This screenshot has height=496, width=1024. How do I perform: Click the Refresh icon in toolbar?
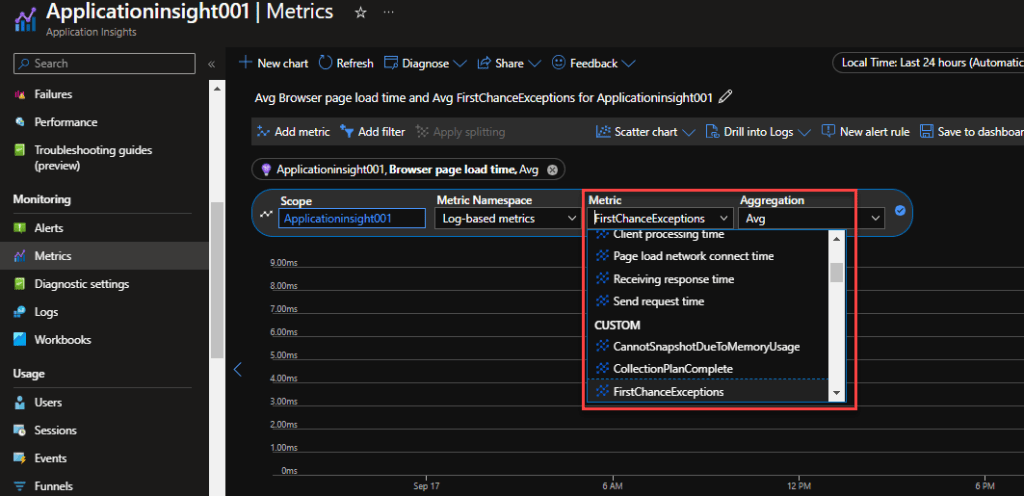click(326, 63)
